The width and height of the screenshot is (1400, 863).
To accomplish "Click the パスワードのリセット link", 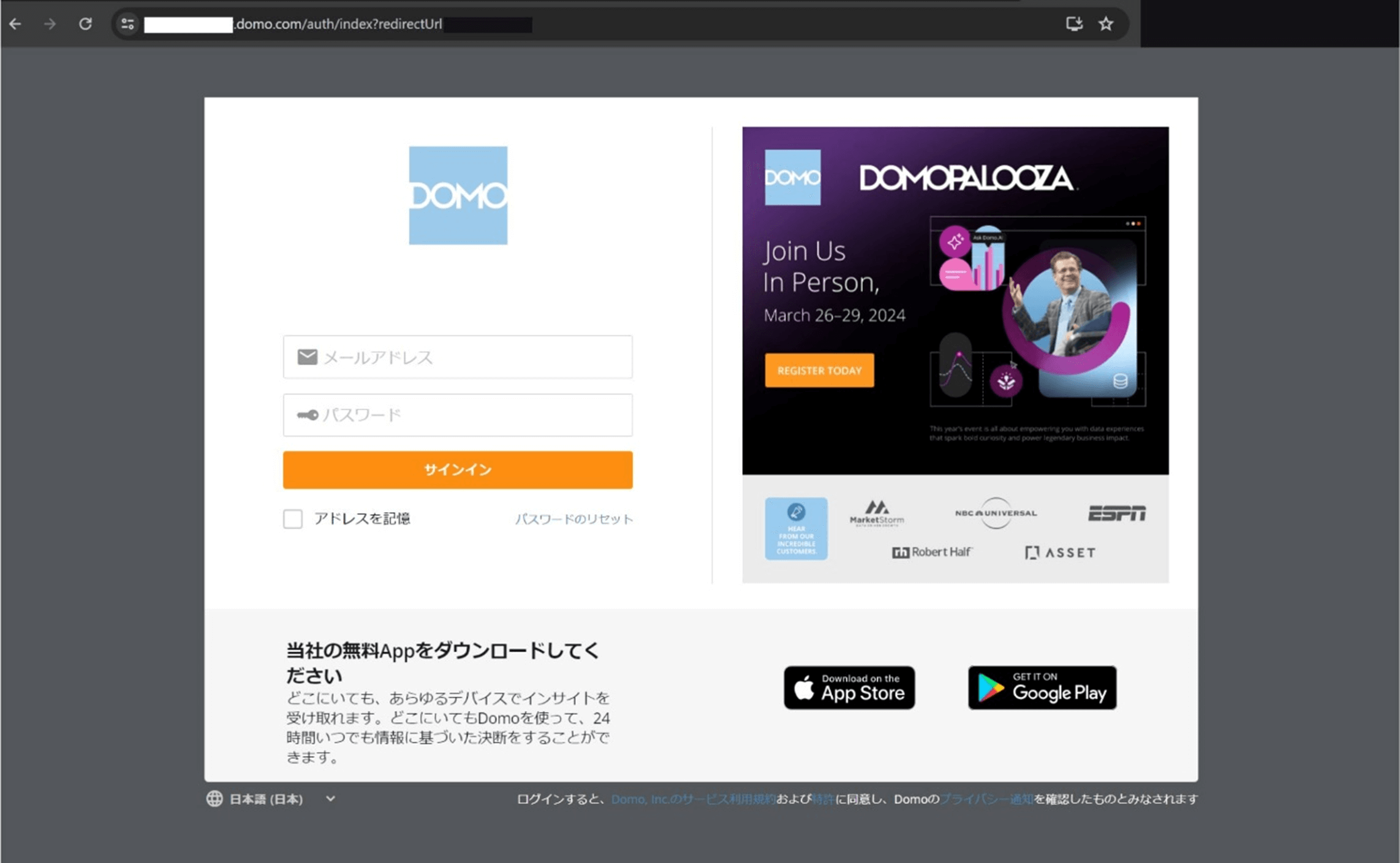I will 574,519.
